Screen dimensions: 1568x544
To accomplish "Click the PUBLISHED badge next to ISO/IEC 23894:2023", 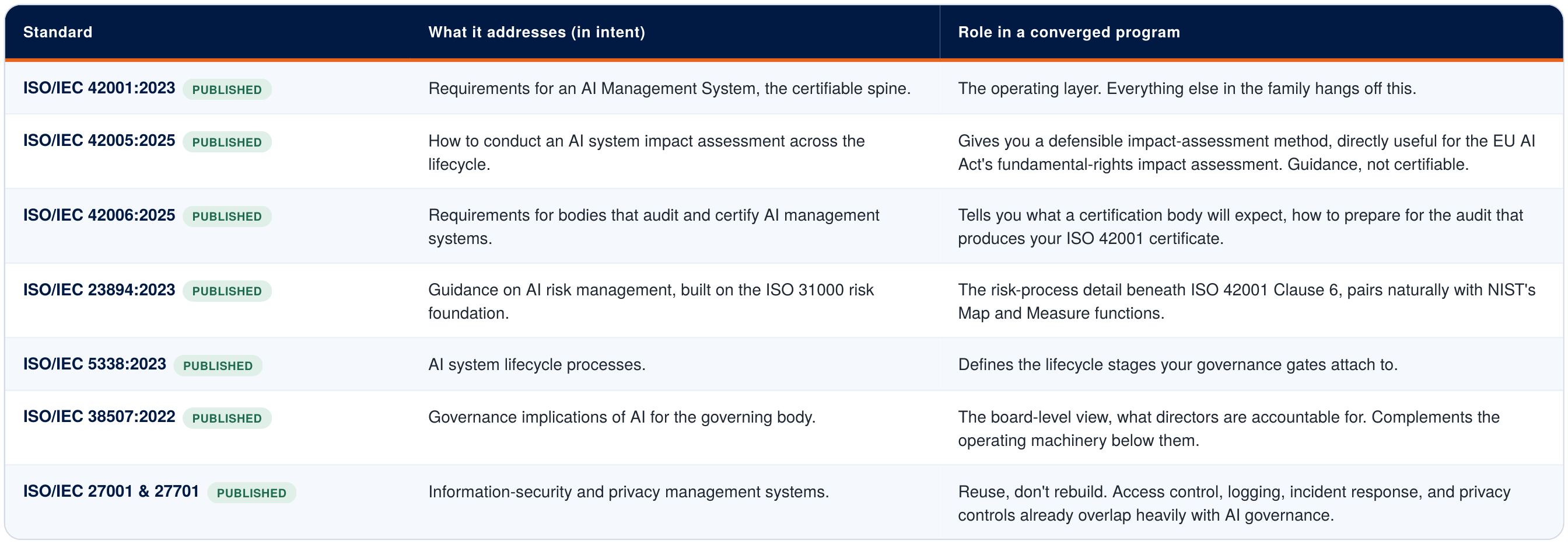I will point(227,291).
